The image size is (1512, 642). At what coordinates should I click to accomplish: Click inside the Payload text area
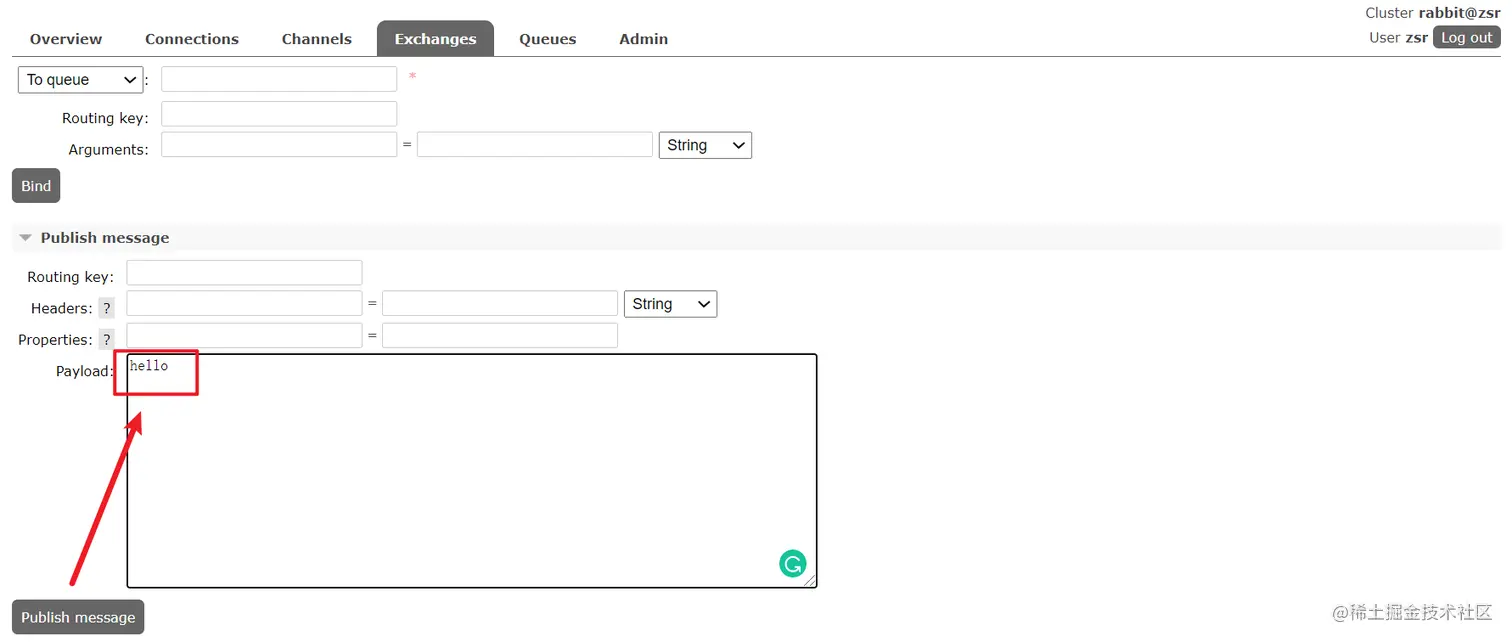pyautogui.click(x=472, y=470)
